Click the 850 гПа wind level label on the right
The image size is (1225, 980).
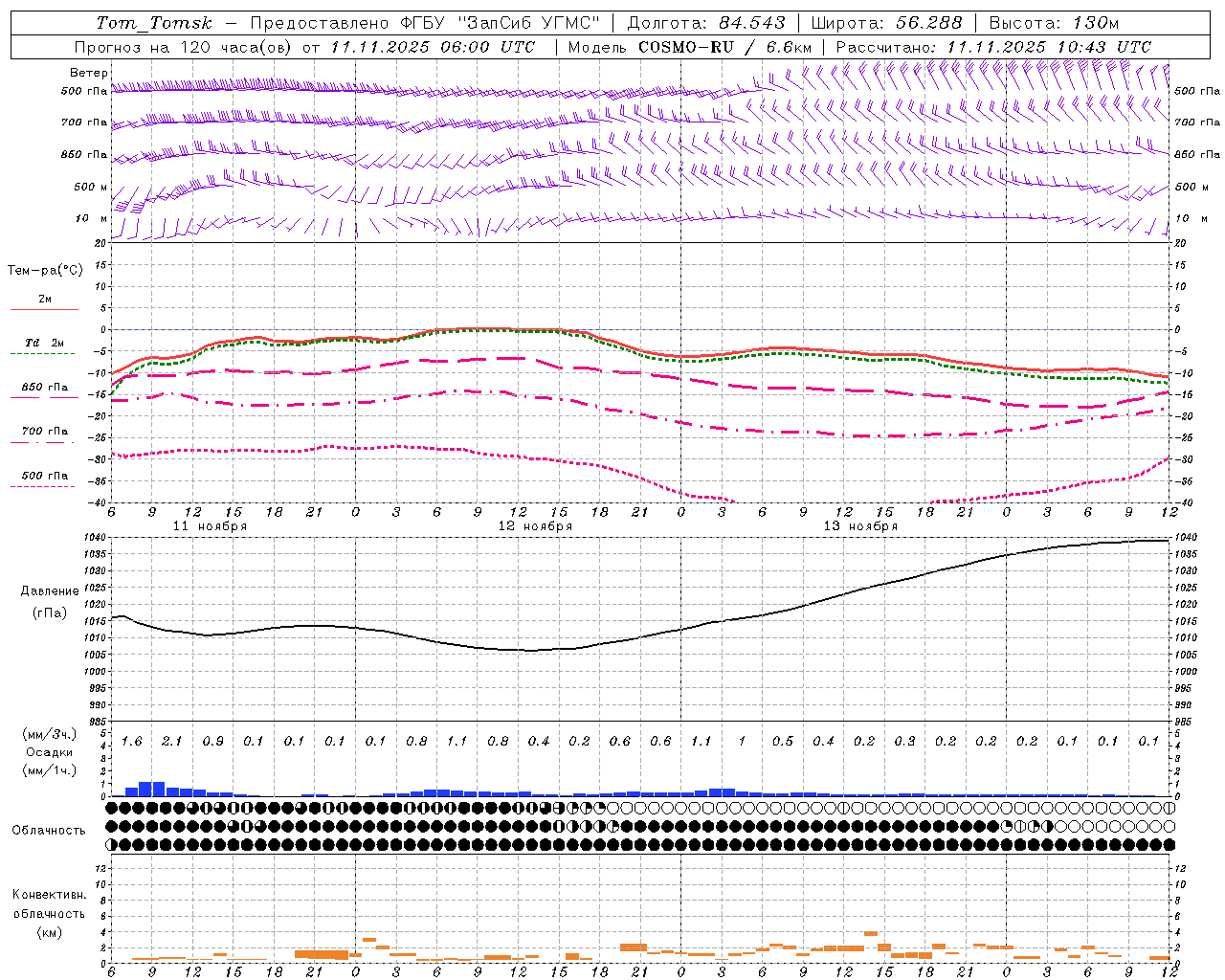[x=1197, y=154]
